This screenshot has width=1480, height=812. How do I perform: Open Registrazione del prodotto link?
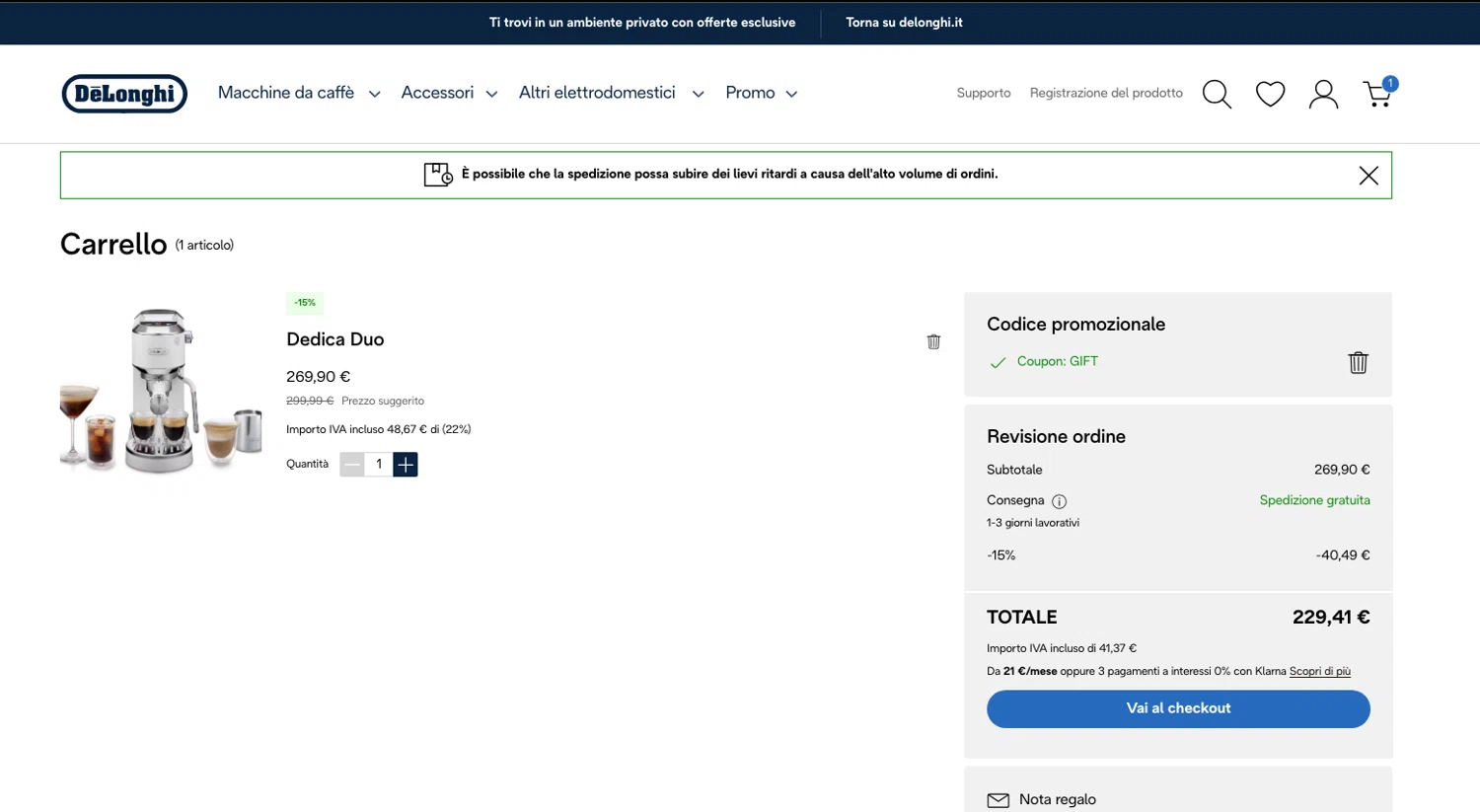(x=1106, y=93)
